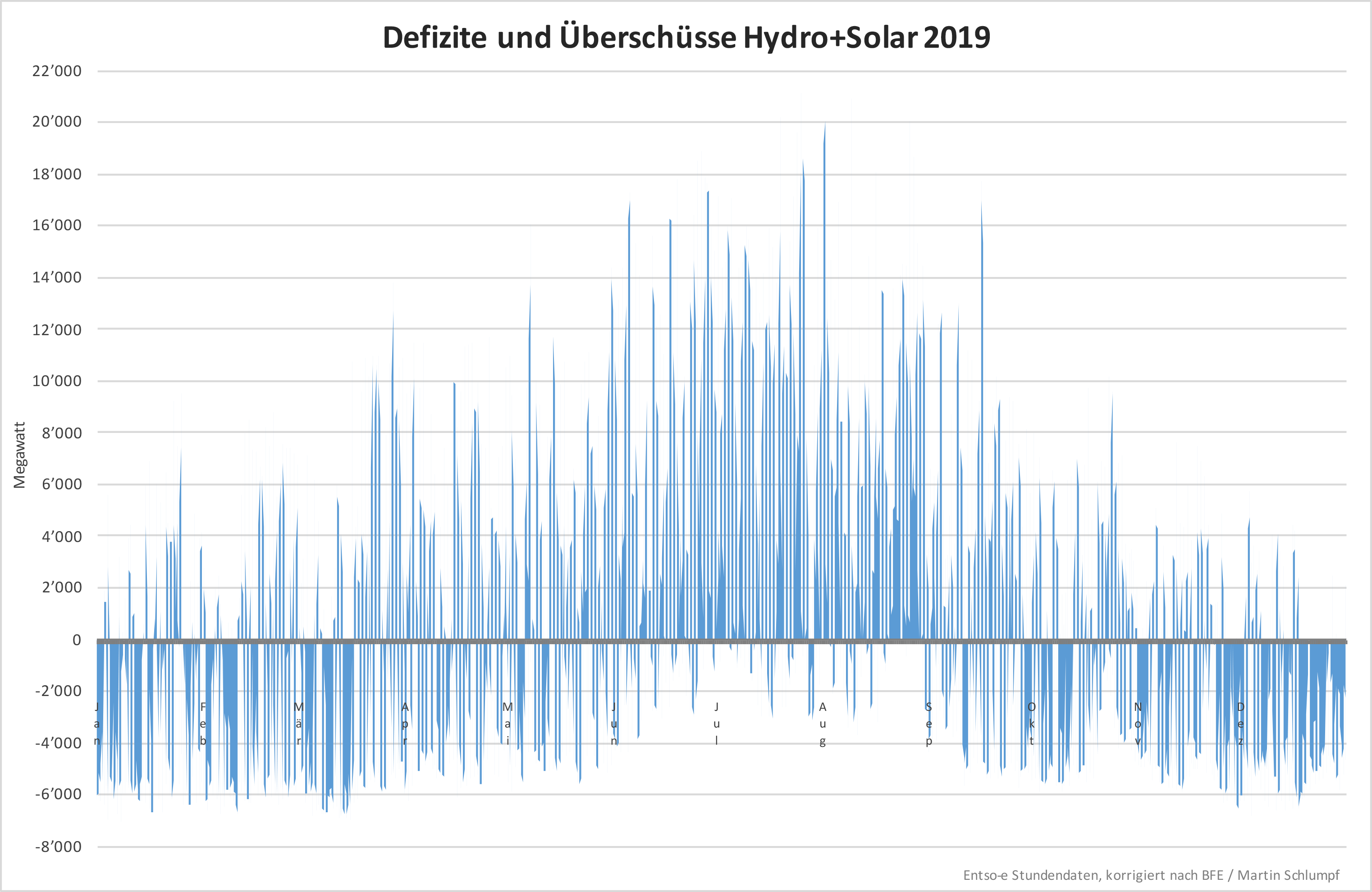Click the 'Mai' month label
Screen dimensions: 1372x892
[508, 724]
